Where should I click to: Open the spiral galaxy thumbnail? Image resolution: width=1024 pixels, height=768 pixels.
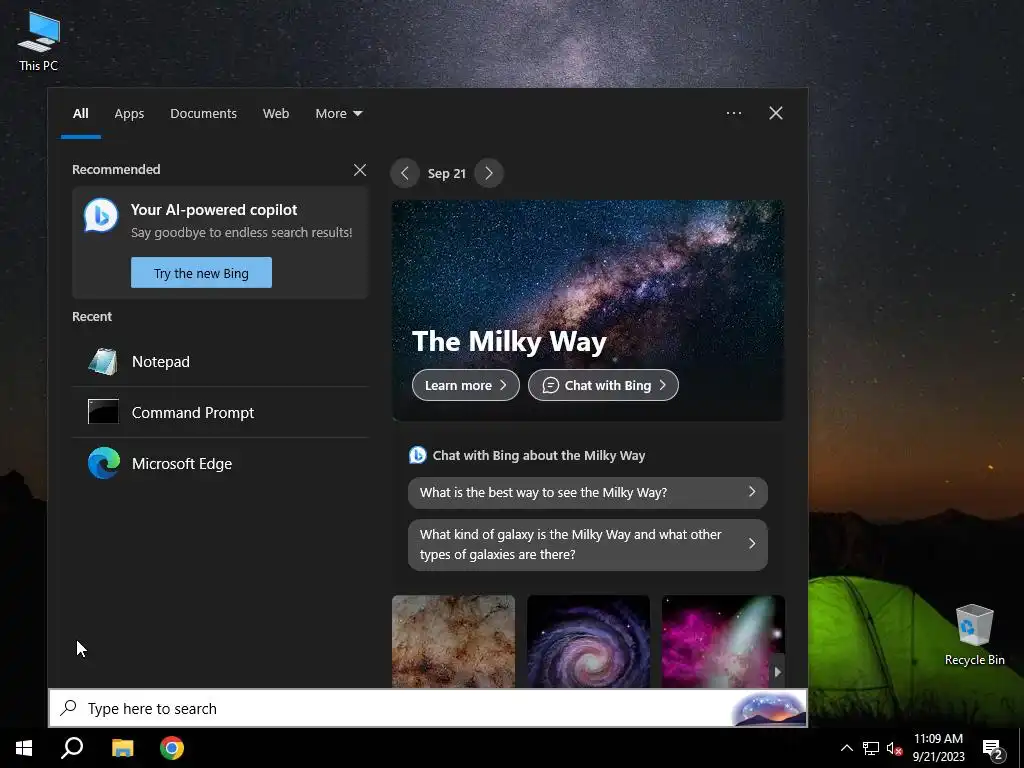pos(588,641)
